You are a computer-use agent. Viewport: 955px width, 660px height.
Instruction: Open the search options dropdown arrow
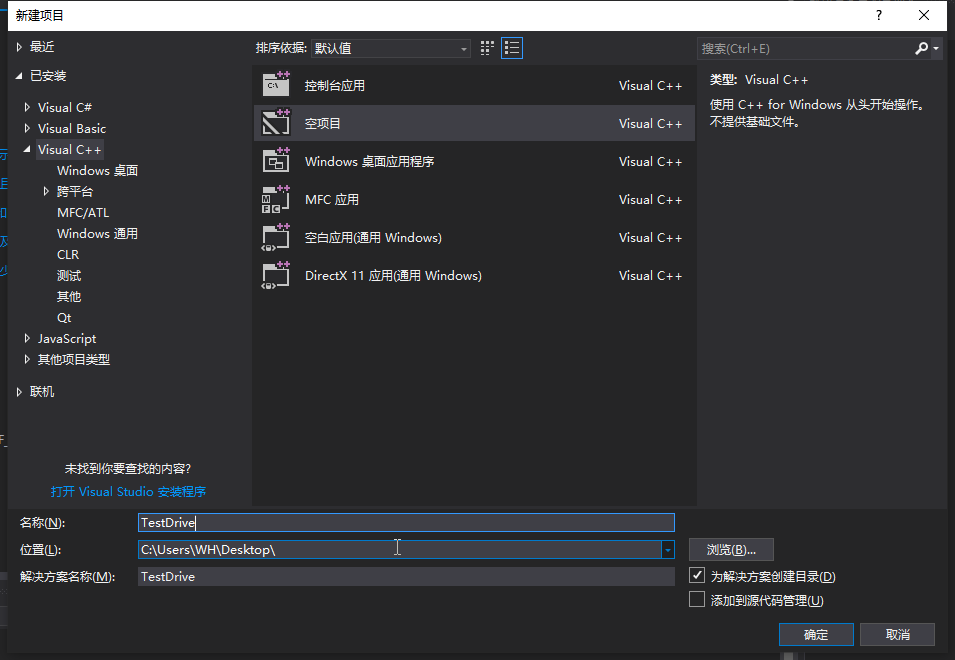coord(936,48)
